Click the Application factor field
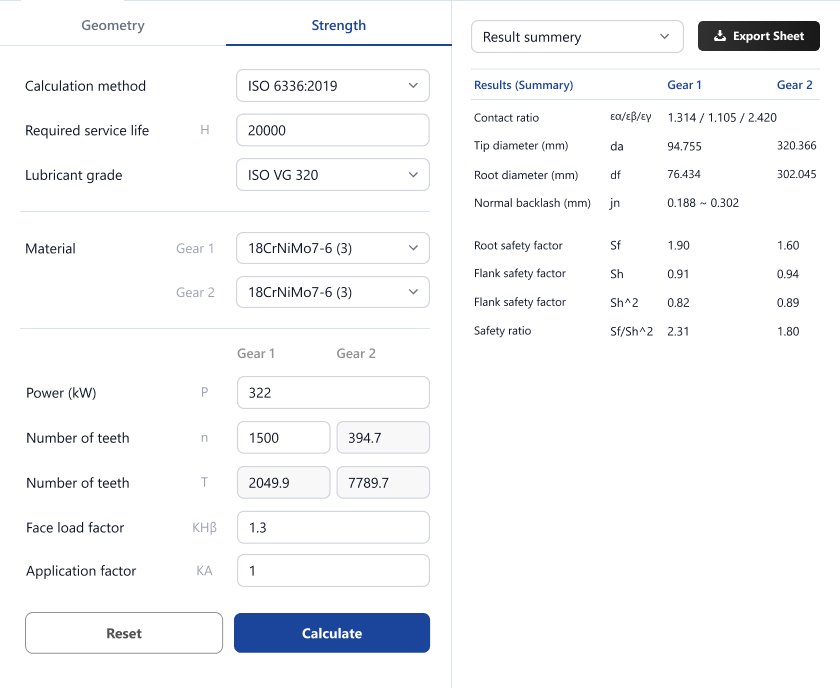 tap(333, 571)
